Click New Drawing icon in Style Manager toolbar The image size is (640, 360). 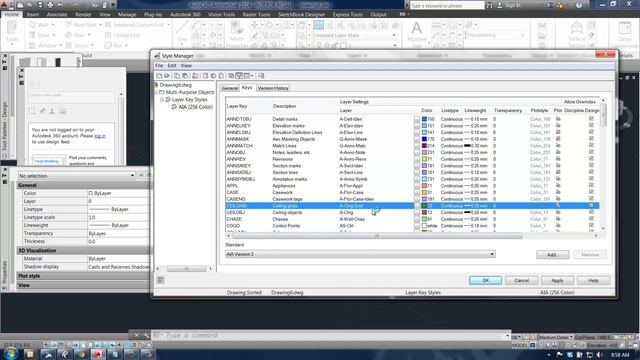(x=159, y=76)
